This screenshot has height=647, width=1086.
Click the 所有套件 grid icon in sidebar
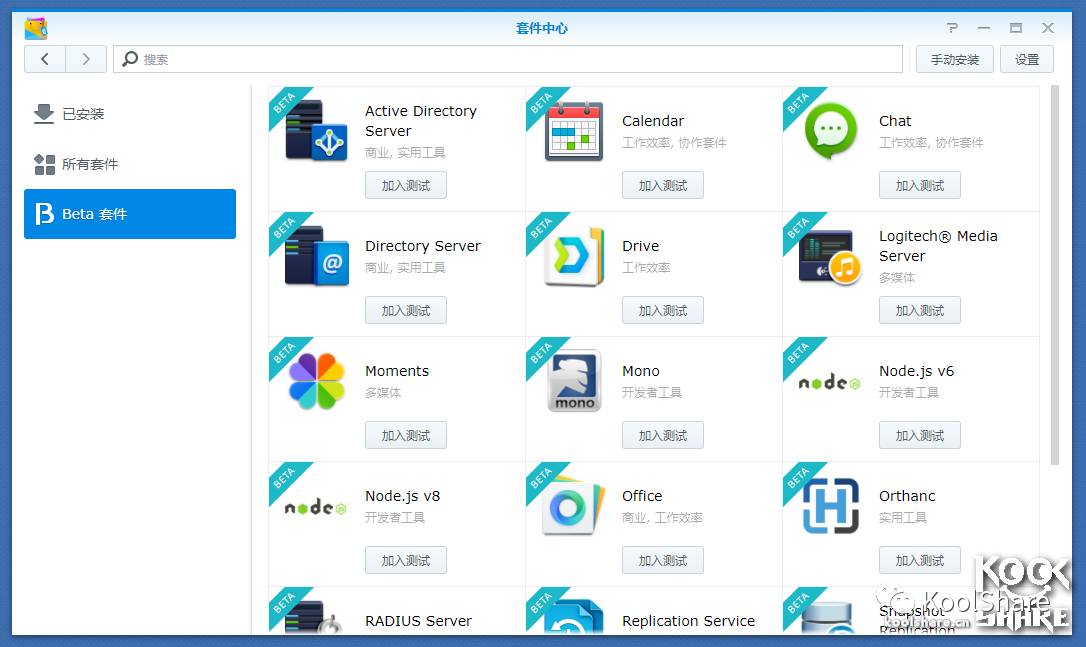tap(44, 164)
